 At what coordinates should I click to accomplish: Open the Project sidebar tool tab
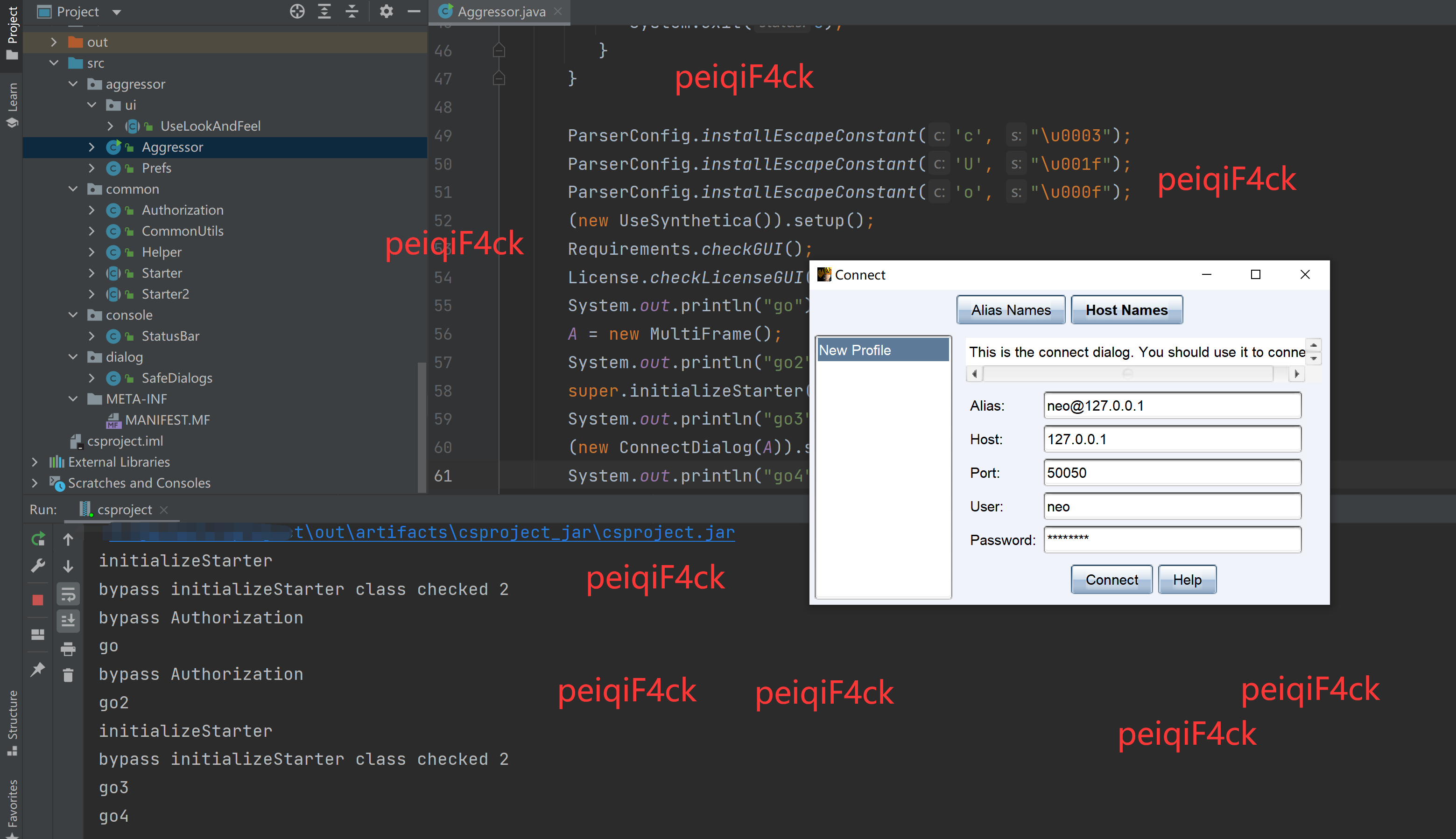tap(12, 34)
